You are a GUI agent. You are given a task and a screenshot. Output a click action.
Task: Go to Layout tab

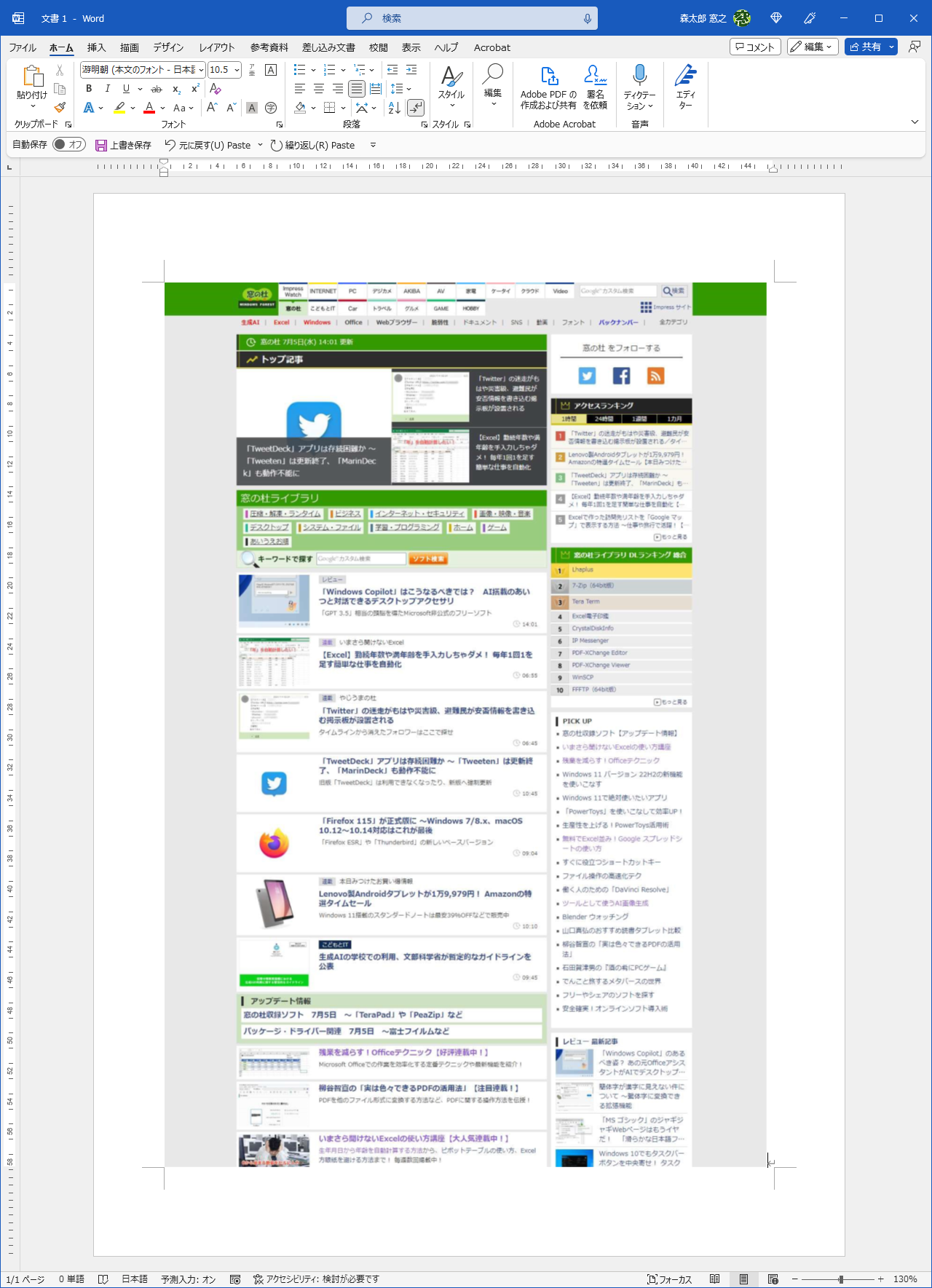[217, 47]
